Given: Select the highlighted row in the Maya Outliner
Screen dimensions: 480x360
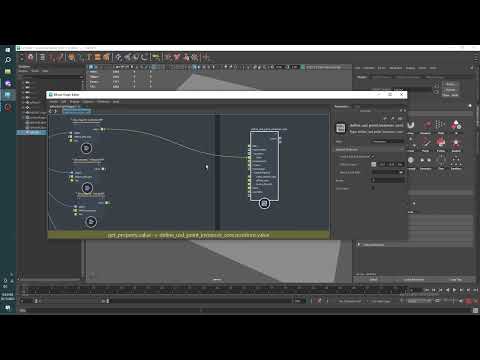Looking at the screenshot, I should pyautogui.click(x=32, y=132).
